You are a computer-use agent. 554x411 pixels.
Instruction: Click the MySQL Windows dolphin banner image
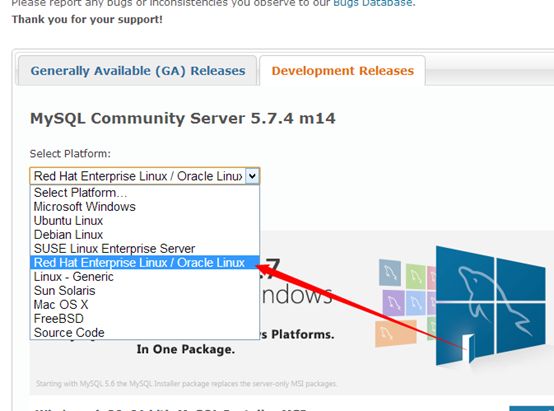[490, 306]
